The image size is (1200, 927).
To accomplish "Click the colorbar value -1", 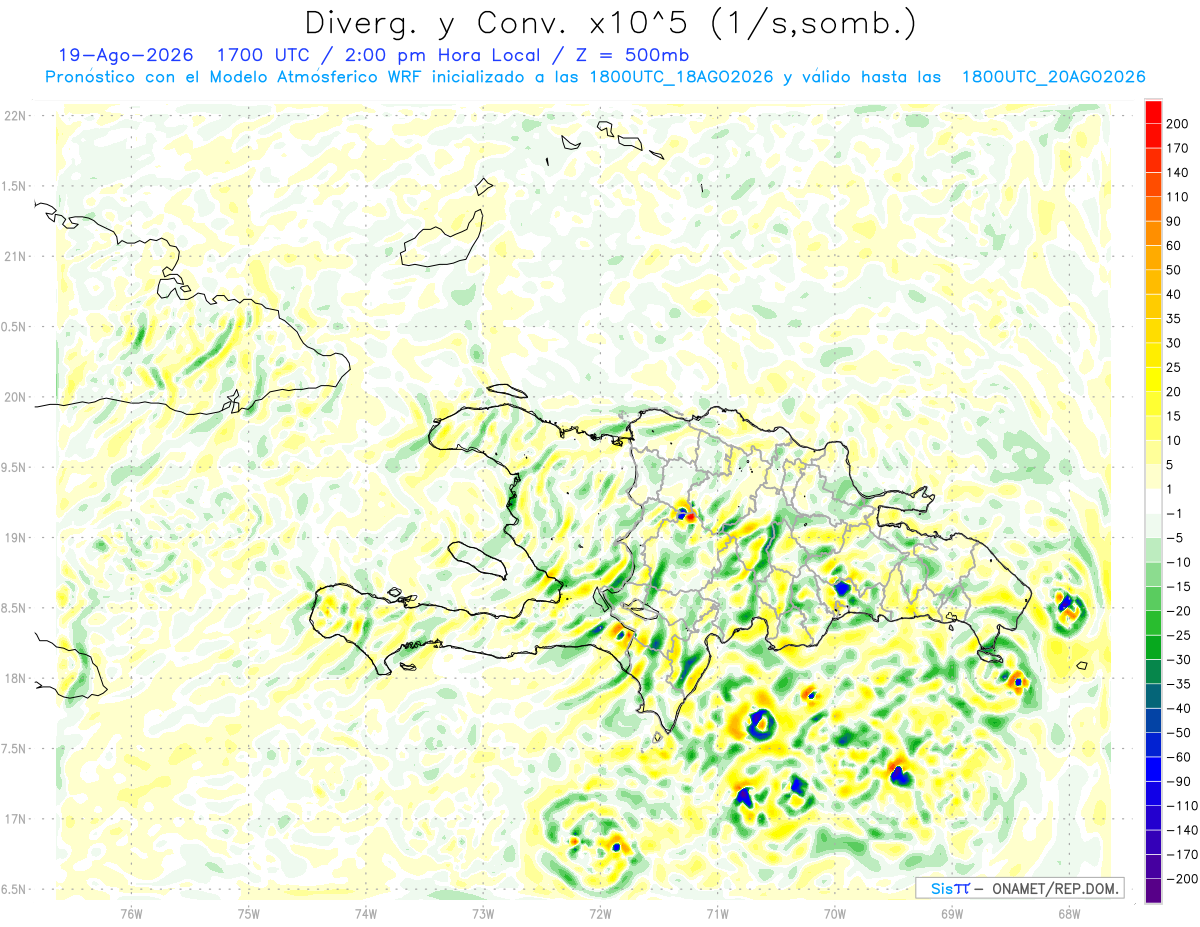I will [x=1176, y=514].
